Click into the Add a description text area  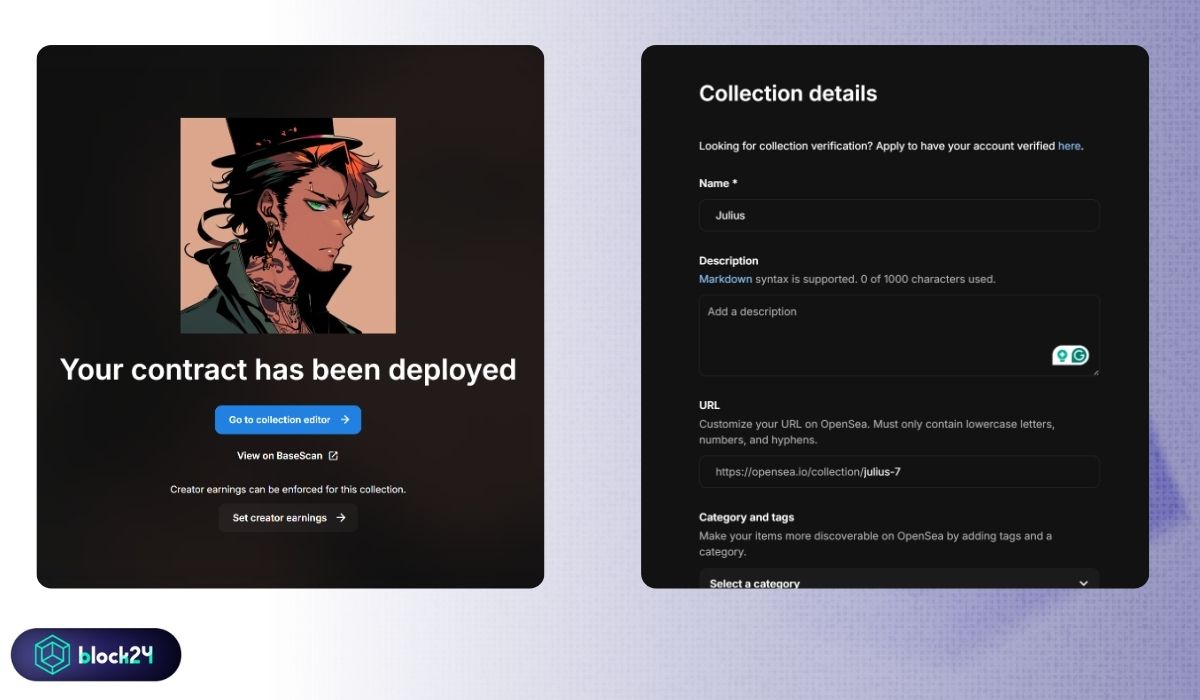coord(899,335)
